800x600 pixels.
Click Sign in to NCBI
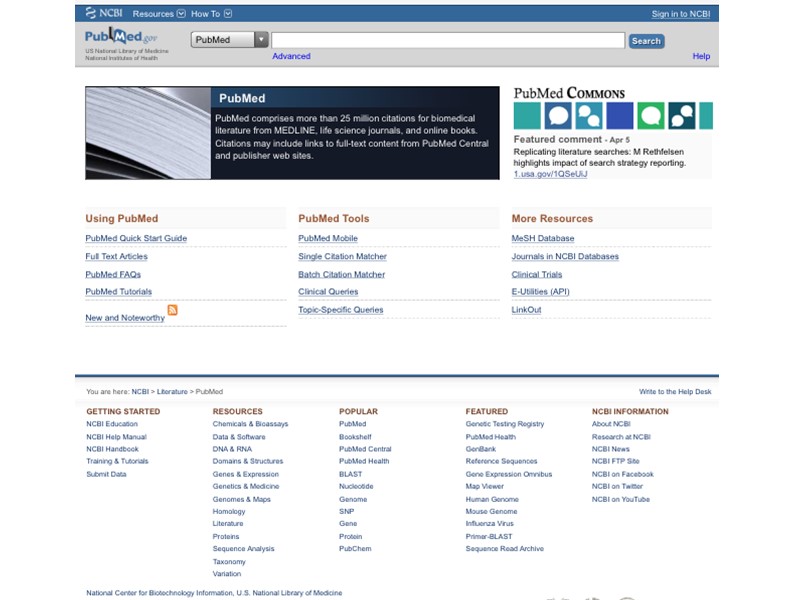[681, 14]
